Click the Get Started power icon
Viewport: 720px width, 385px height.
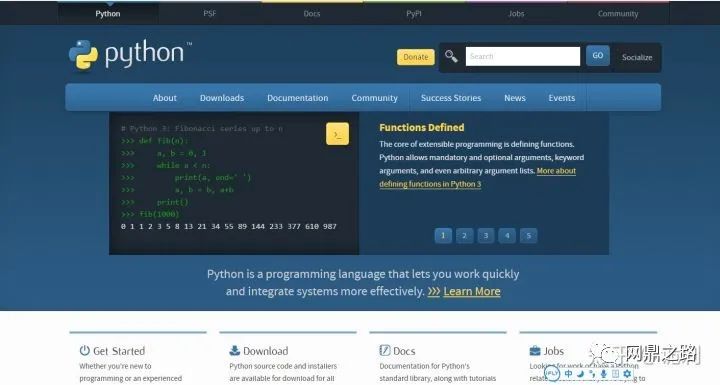coord(84,351)
